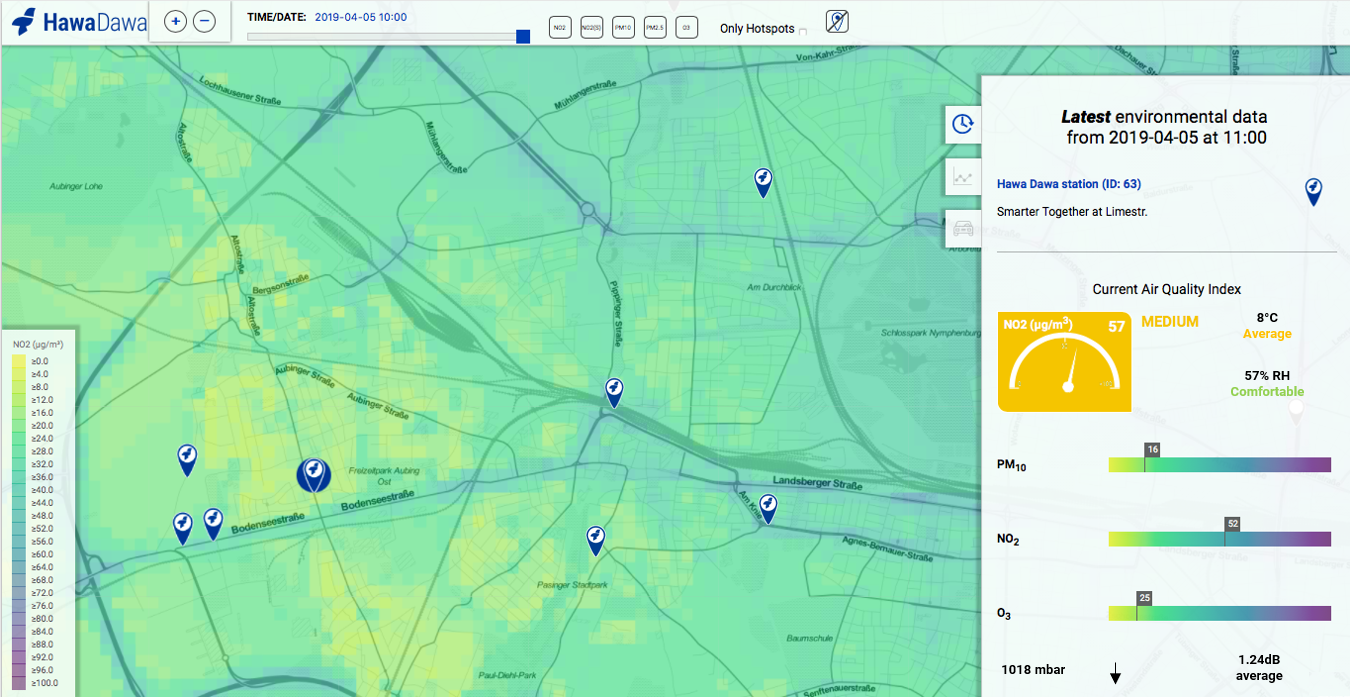This screenshot has height=699, width=1350.
Task: Toggle the map pin markers icon
Action: pos(837,21)
